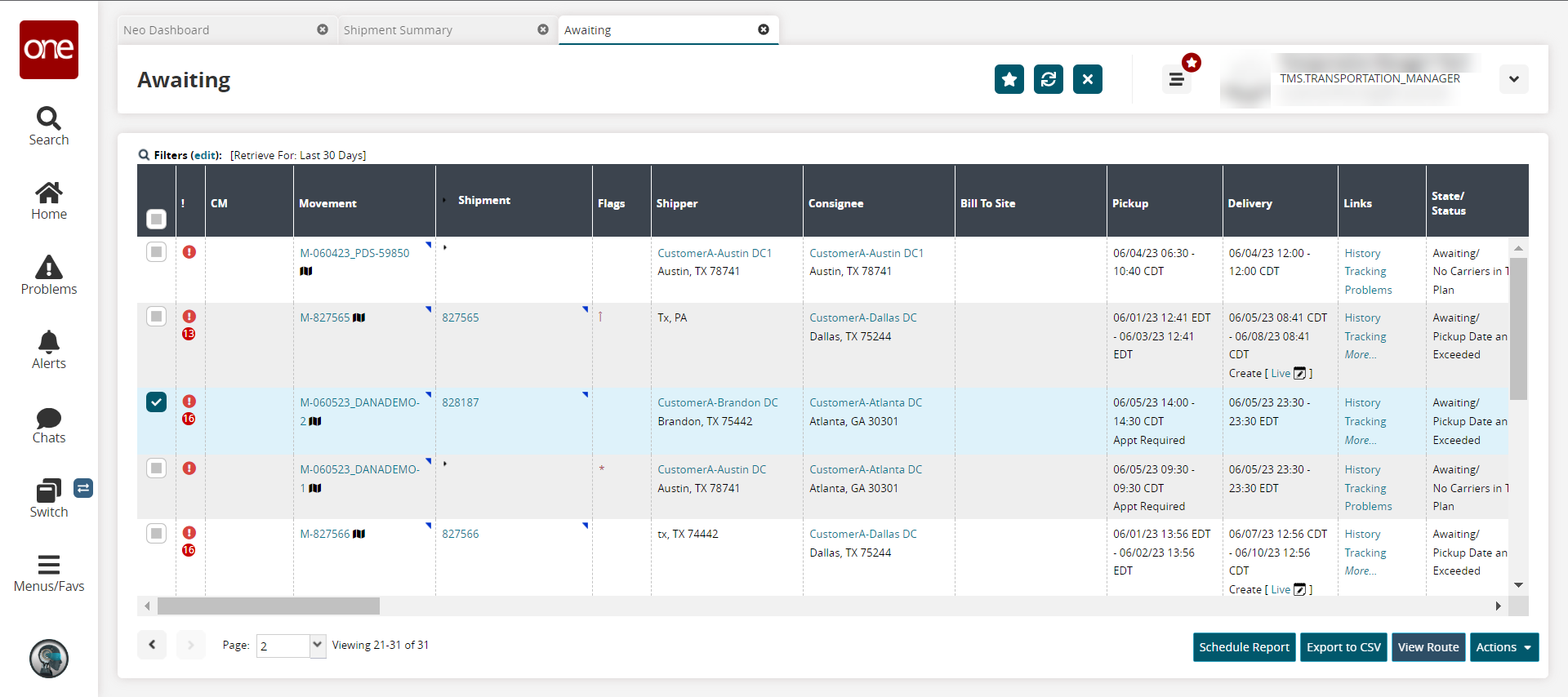This screenshot has height=697, width=1568.
Task: Open map icon for M-827565
Action: (359, 317)
